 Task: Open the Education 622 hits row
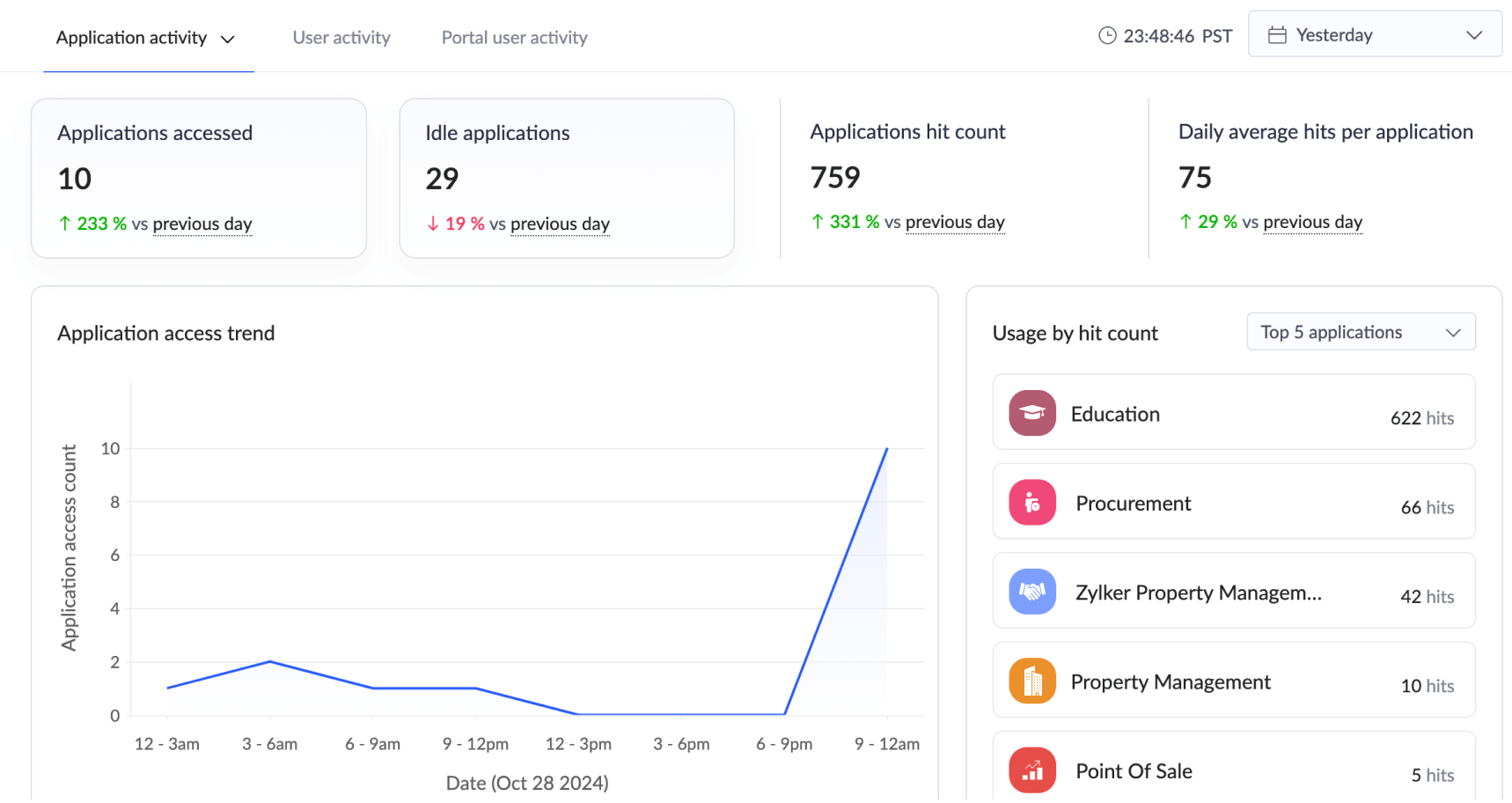point(1233,413)
